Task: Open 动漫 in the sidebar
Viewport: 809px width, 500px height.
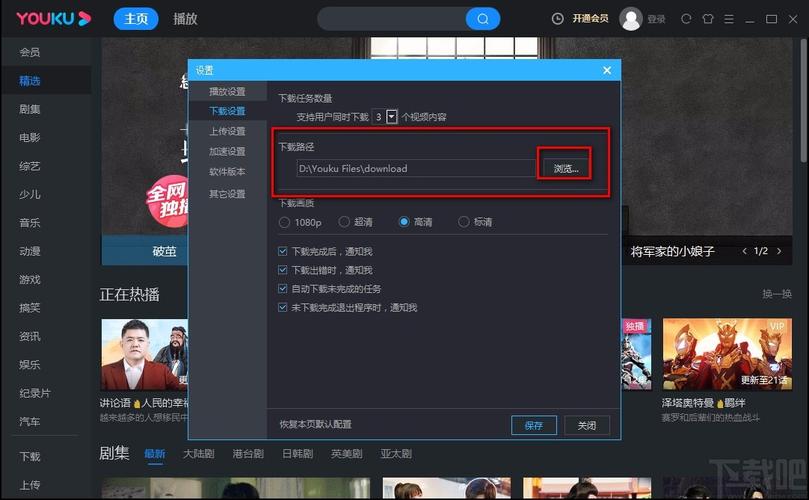Action: [30, 251]
